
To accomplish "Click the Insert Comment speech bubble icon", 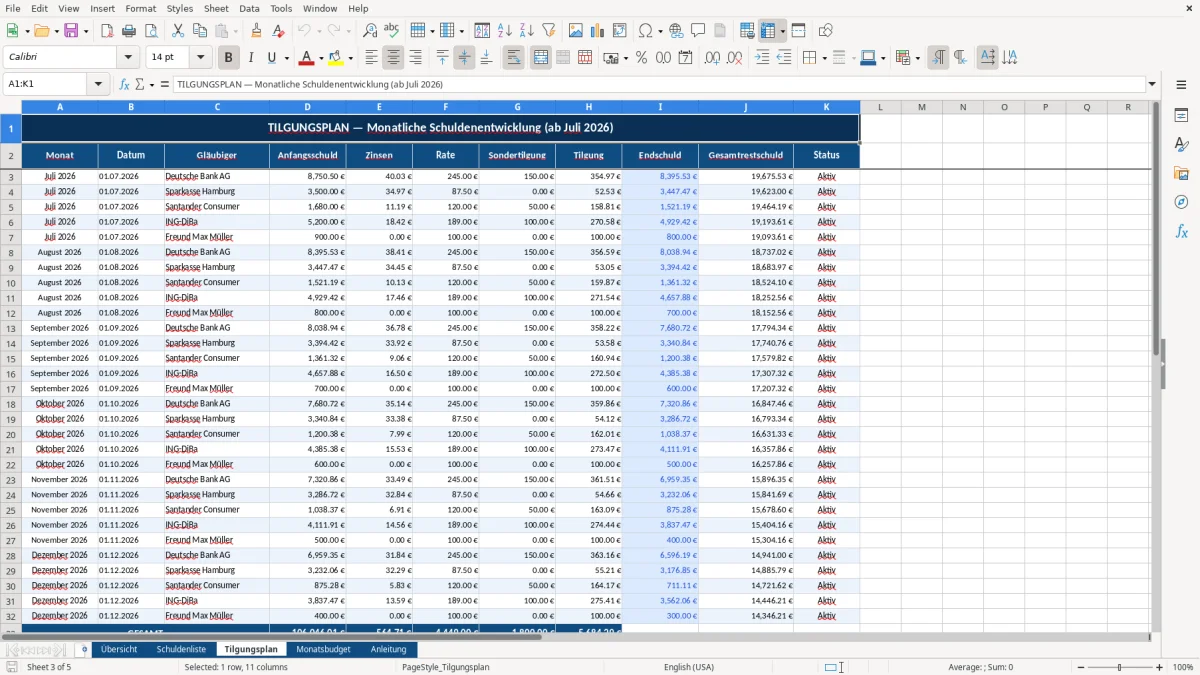I will [x=698, y=31].
